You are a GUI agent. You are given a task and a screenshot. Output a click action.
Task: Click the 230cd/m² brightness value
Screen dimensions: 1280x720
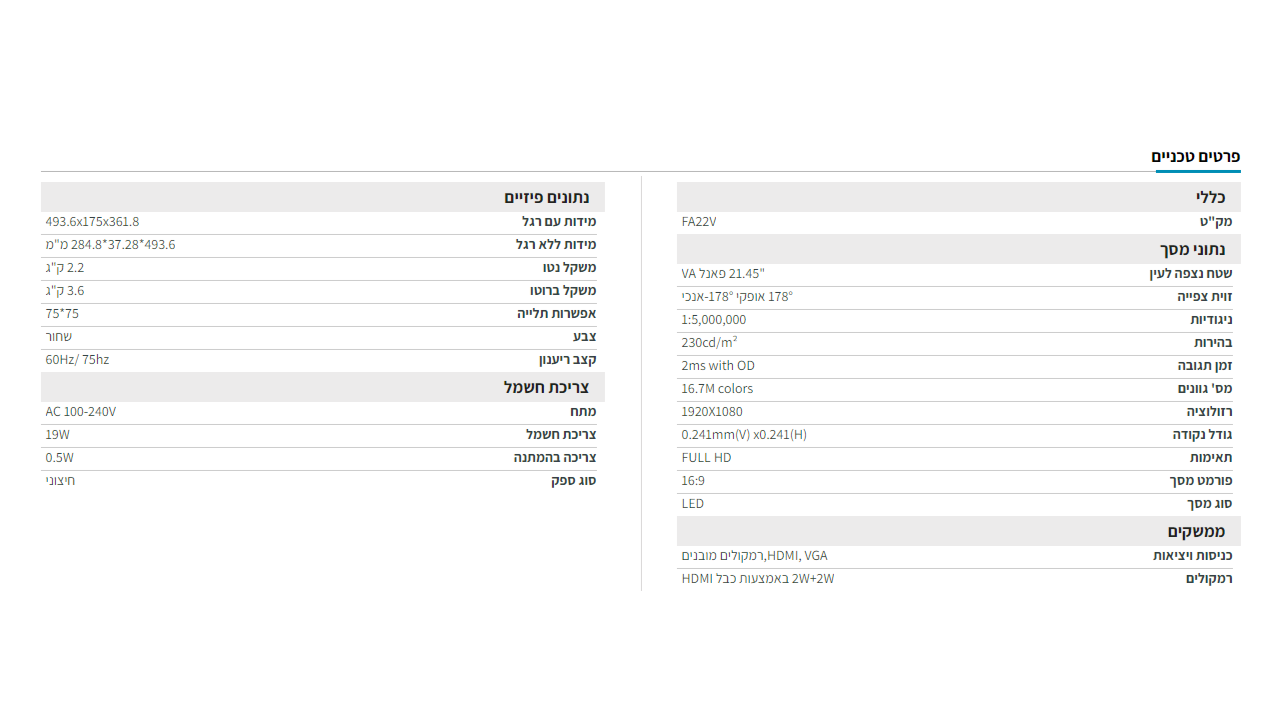click(x=709, y=343)
